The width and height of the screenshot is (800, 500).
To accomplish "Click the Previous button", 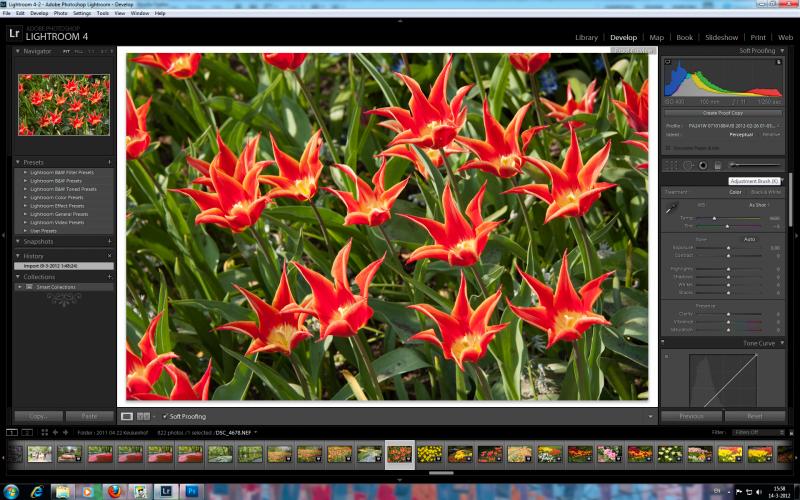I will point(691,416).
